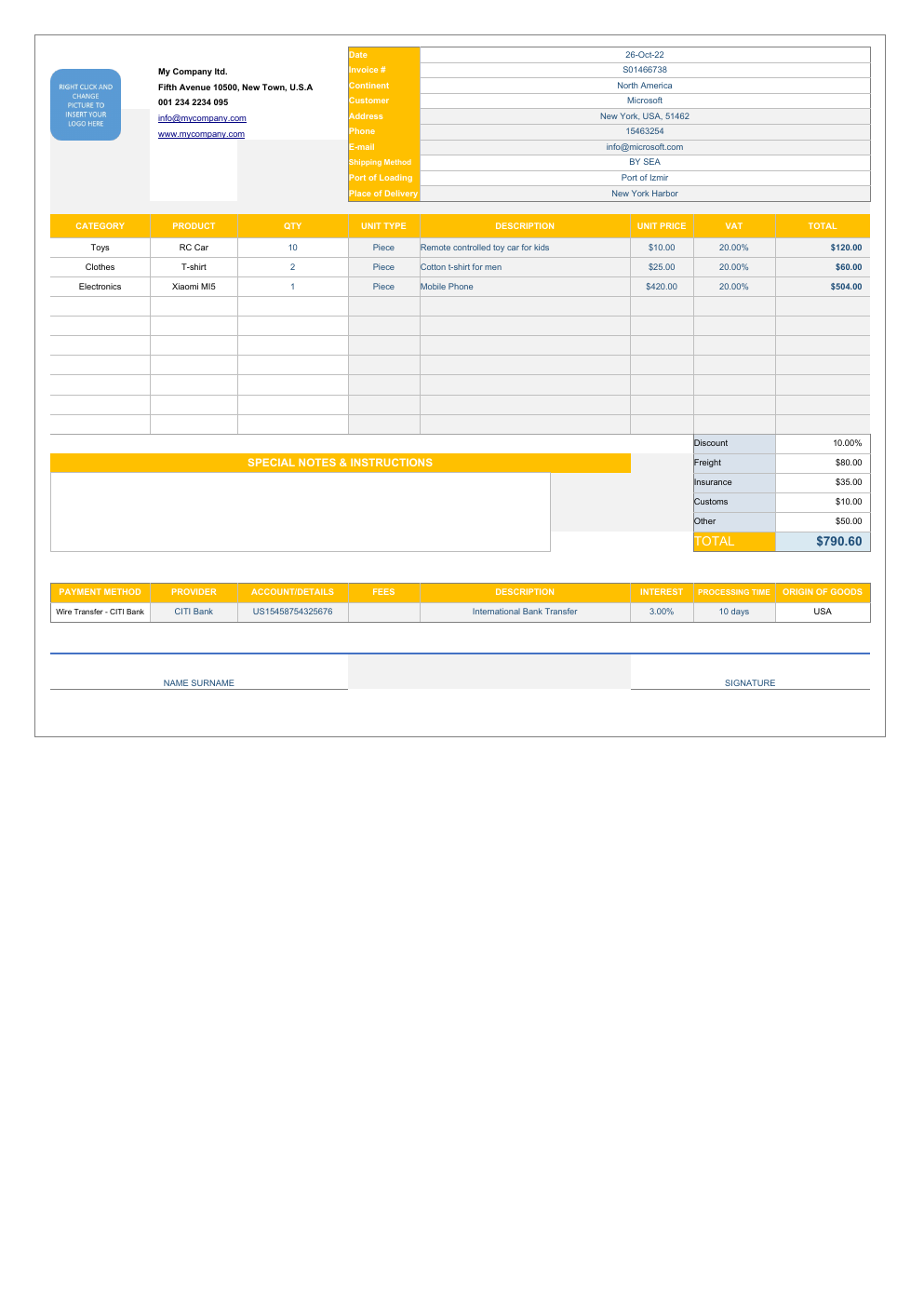Click the 'New York Harbor' delivery value

tap(645, 194)
